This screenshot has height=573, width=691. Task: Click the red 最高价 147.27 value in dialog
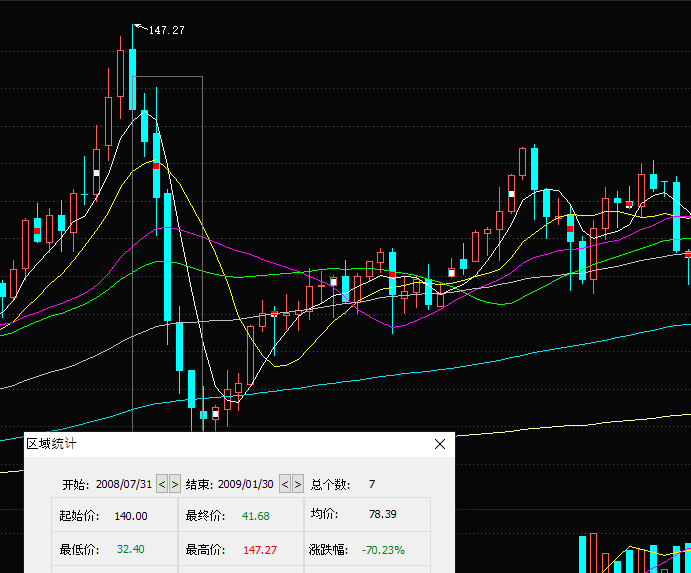(x=258, y=550)
